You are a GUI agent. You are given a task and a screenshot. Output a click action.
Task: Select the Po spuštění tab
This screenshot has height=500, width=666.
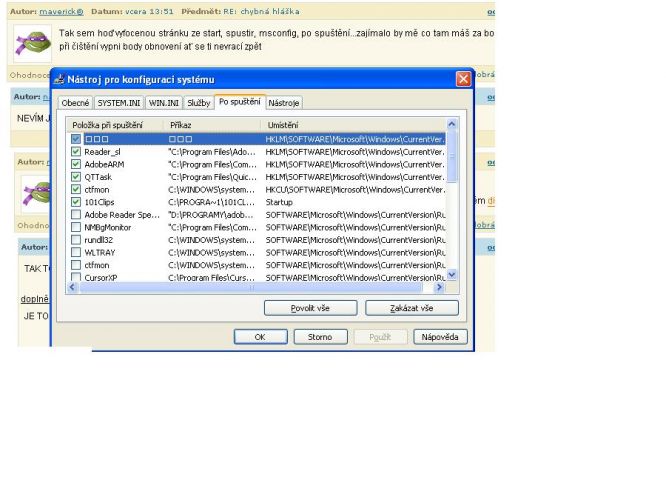240,102
